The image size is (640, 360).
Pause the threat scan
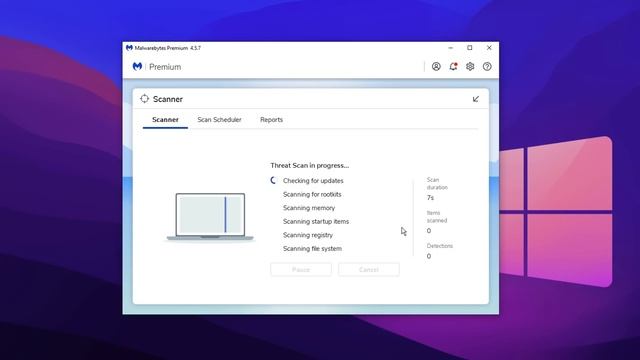[x=301, y=270]
